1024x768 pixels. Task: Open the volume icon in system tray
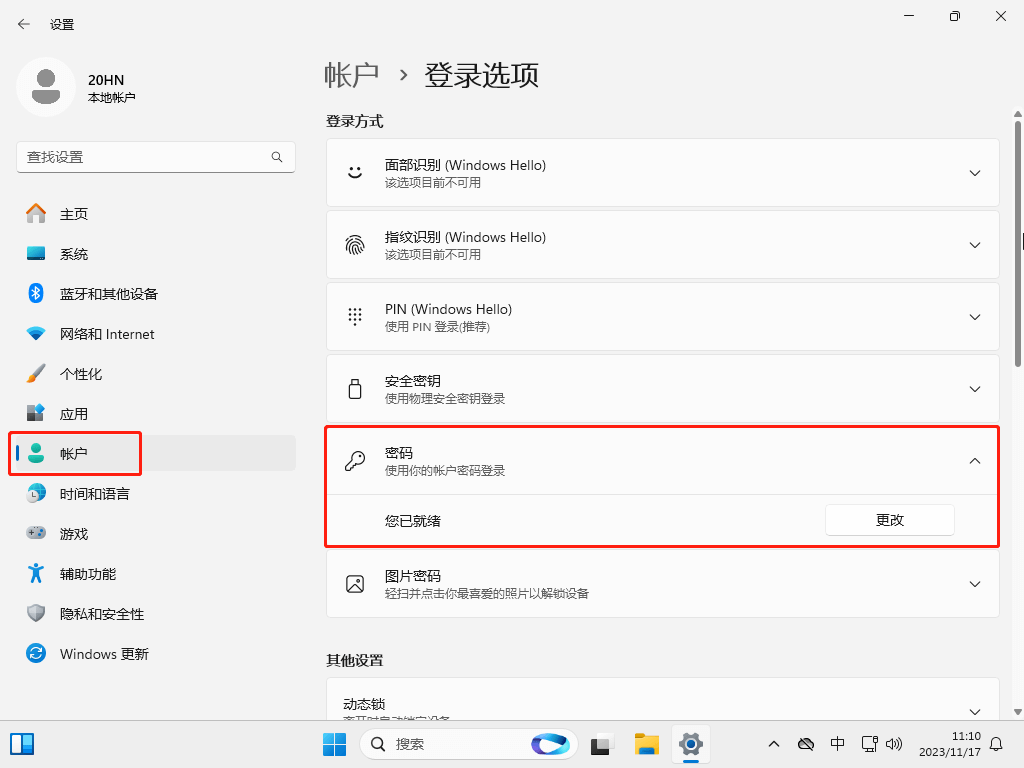[x=893, y=744]
